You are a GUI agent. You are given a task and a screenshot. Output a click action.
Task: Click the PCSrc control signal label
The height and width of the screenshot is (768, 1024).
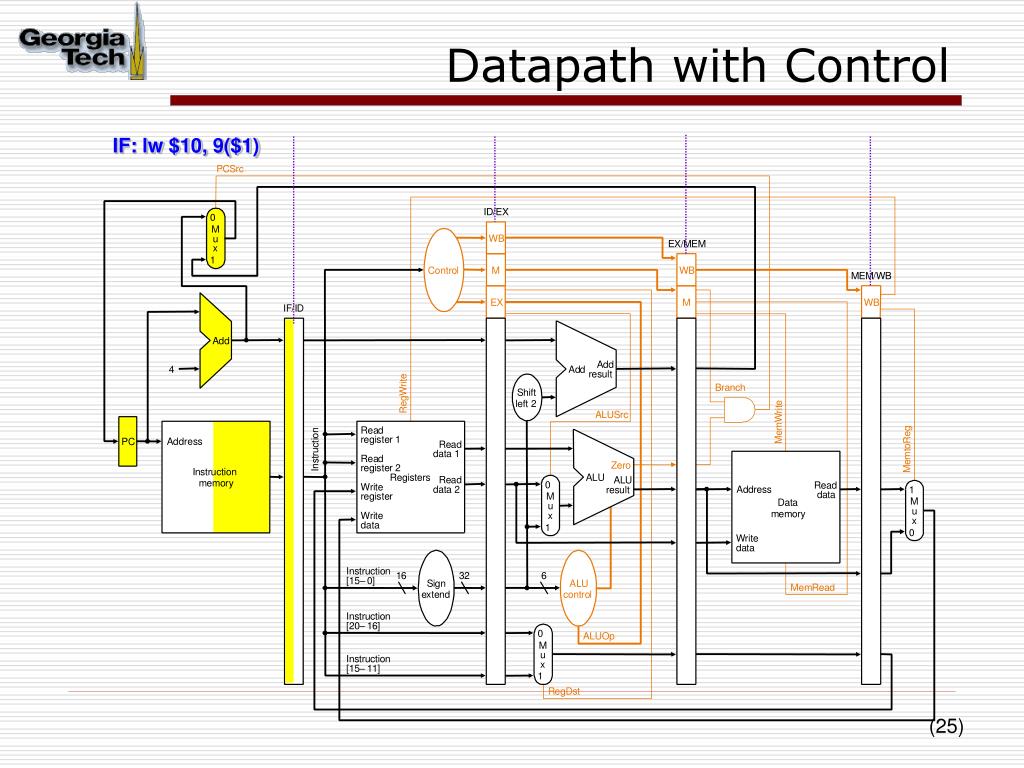pos(230,168)
